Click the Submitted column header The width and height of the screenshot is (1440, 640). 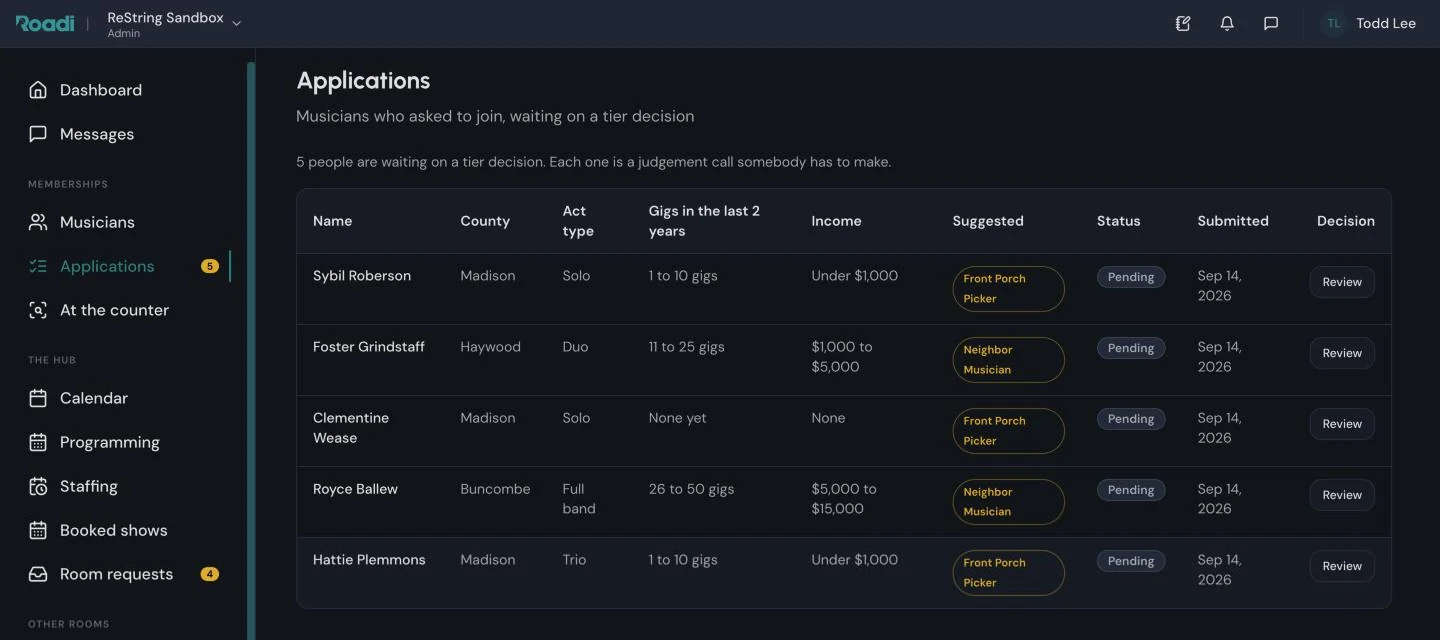[x=1233, y=221]
